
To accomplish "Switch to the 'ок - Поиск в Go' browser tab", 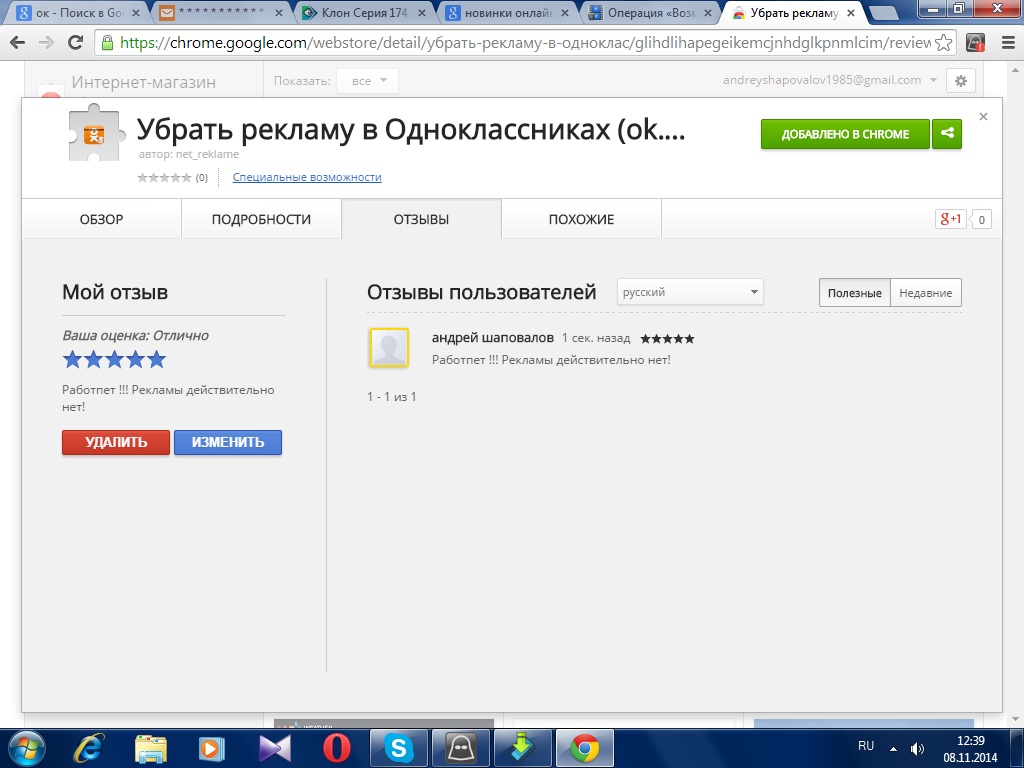I will (x=78, y=12).
